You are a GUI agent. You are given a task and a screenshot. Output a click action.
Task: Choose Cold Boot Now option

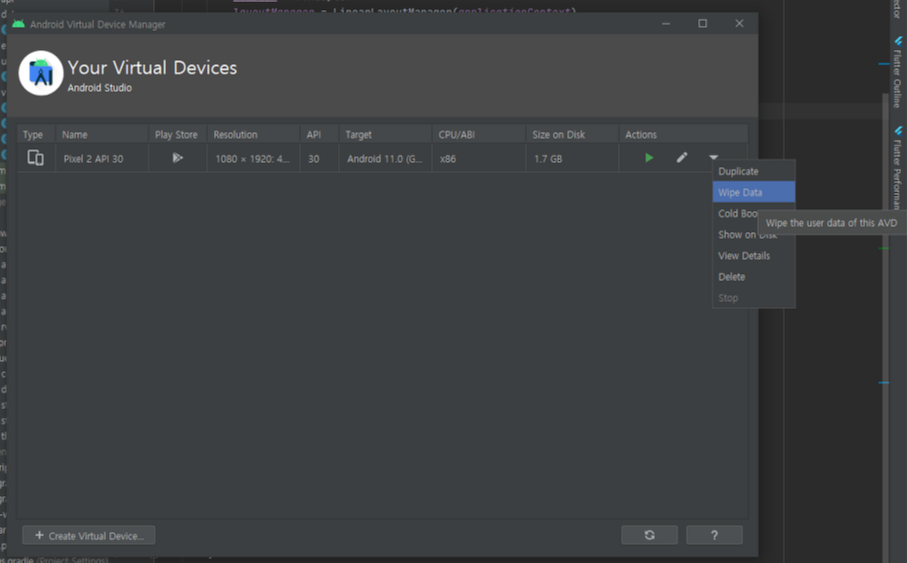[x=736, y=214]
